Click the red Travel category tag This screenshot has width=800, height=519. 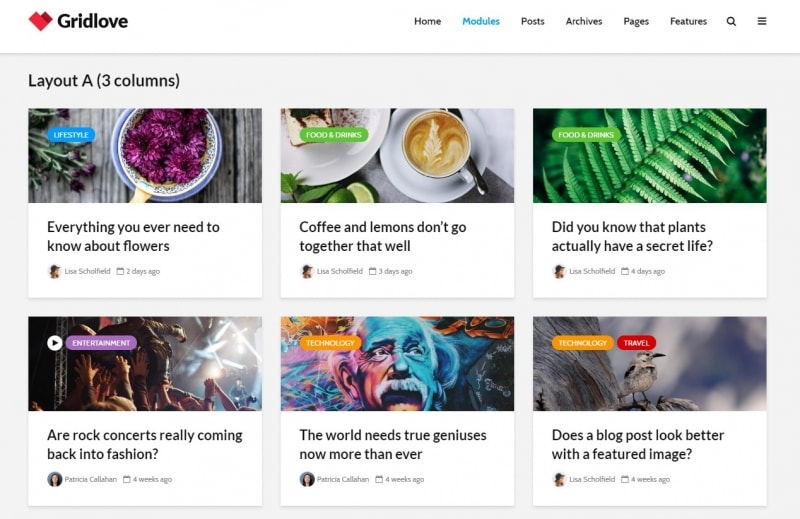(636, 343)
